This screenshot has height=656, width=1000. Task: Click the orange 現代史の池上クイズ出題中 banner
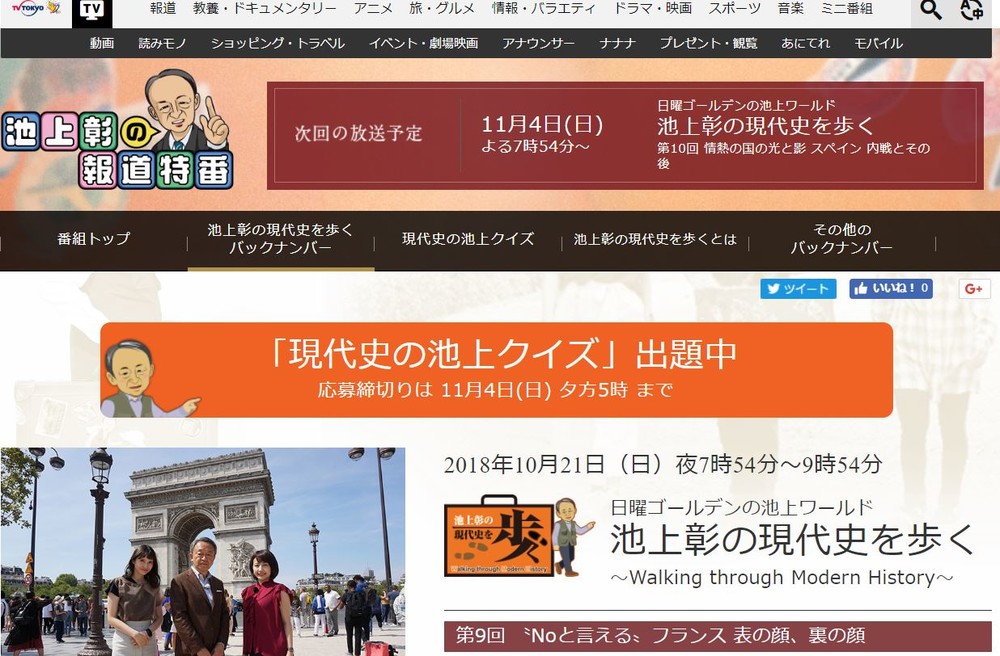(x=496, y=369)
